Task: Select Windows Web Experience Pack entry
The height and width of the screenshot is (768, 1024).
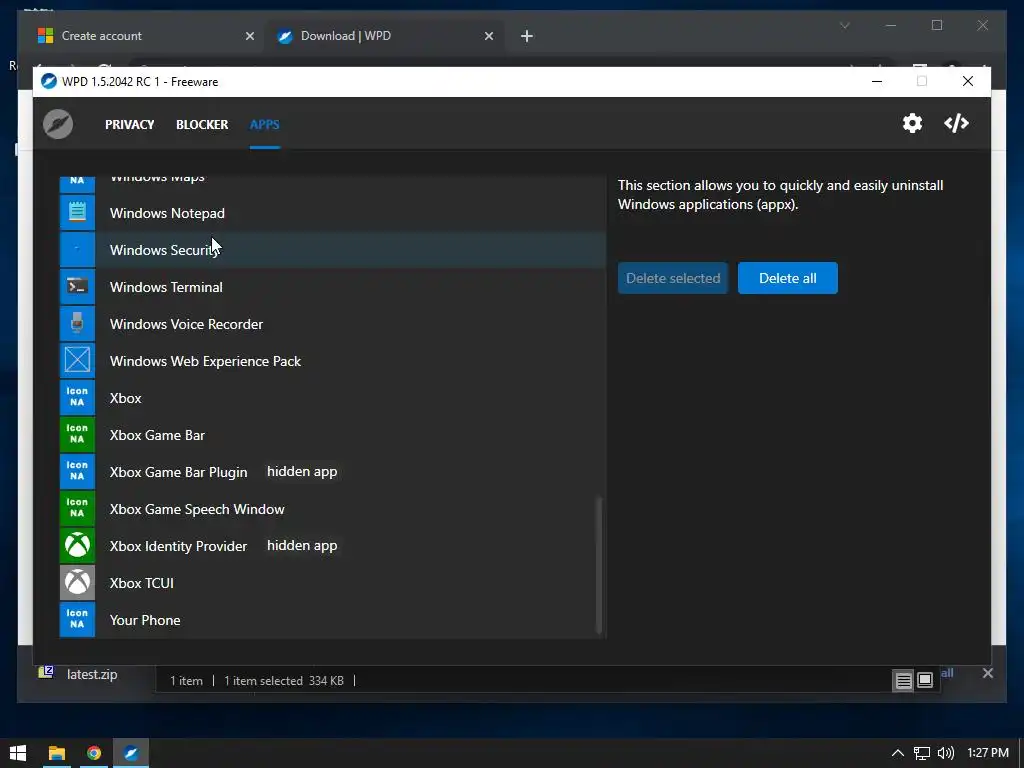Action: (x=333, y=360)
